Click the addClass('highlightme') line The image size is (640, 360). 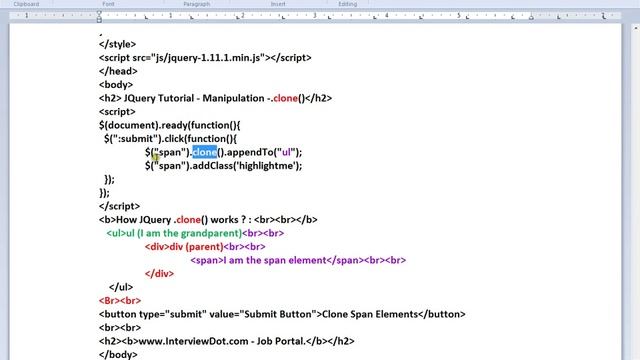tap(223, 166)
